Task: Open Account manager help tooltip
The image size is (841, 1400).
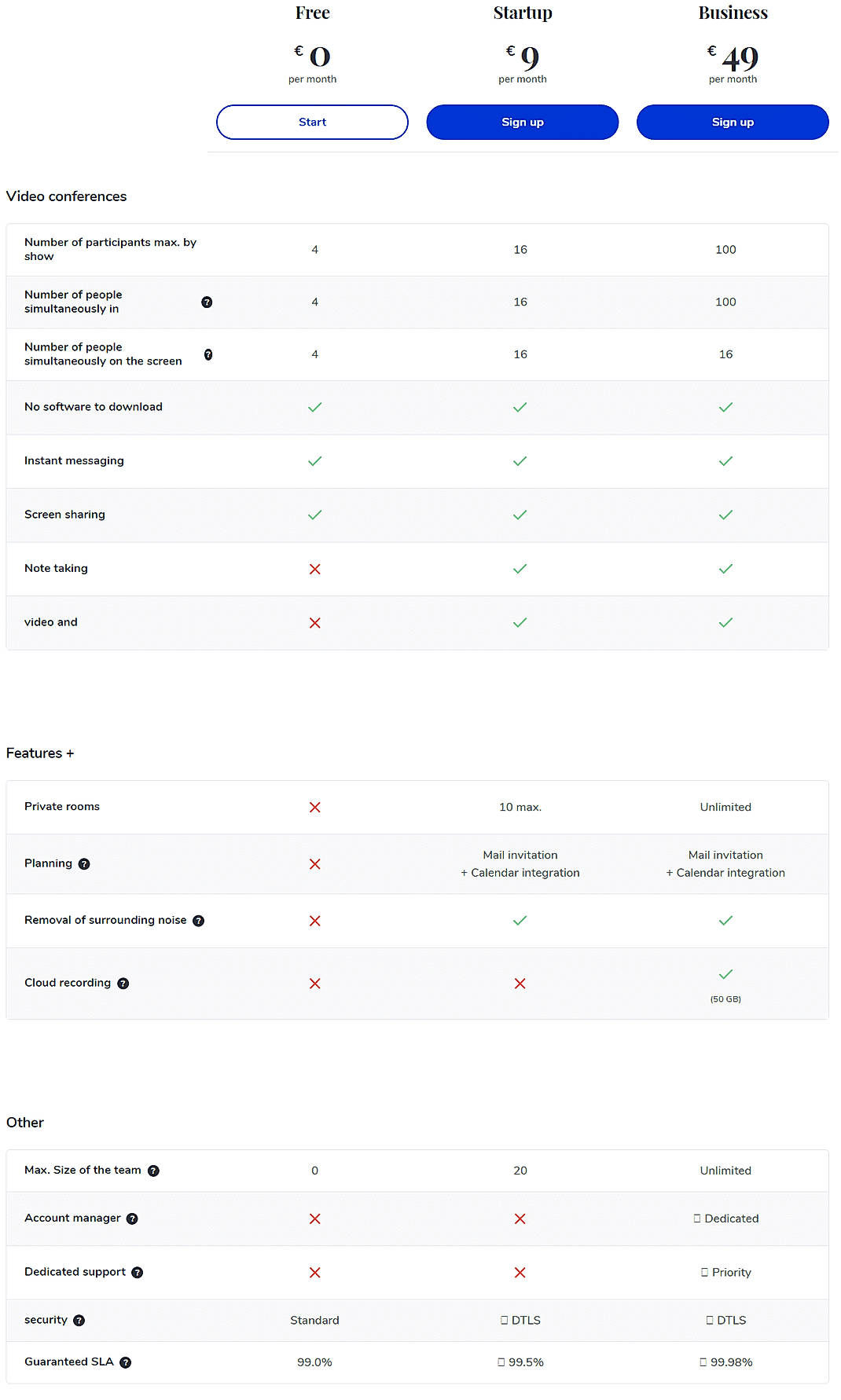Action: click(x=132, y=1219)
